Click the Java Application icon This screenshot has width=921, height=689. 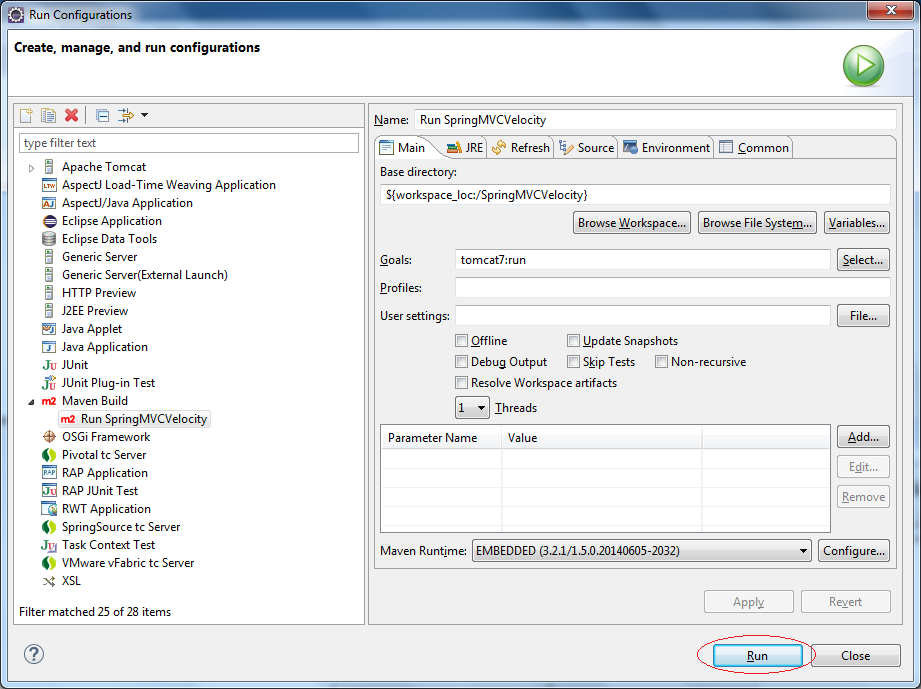[x=49, y=347]
